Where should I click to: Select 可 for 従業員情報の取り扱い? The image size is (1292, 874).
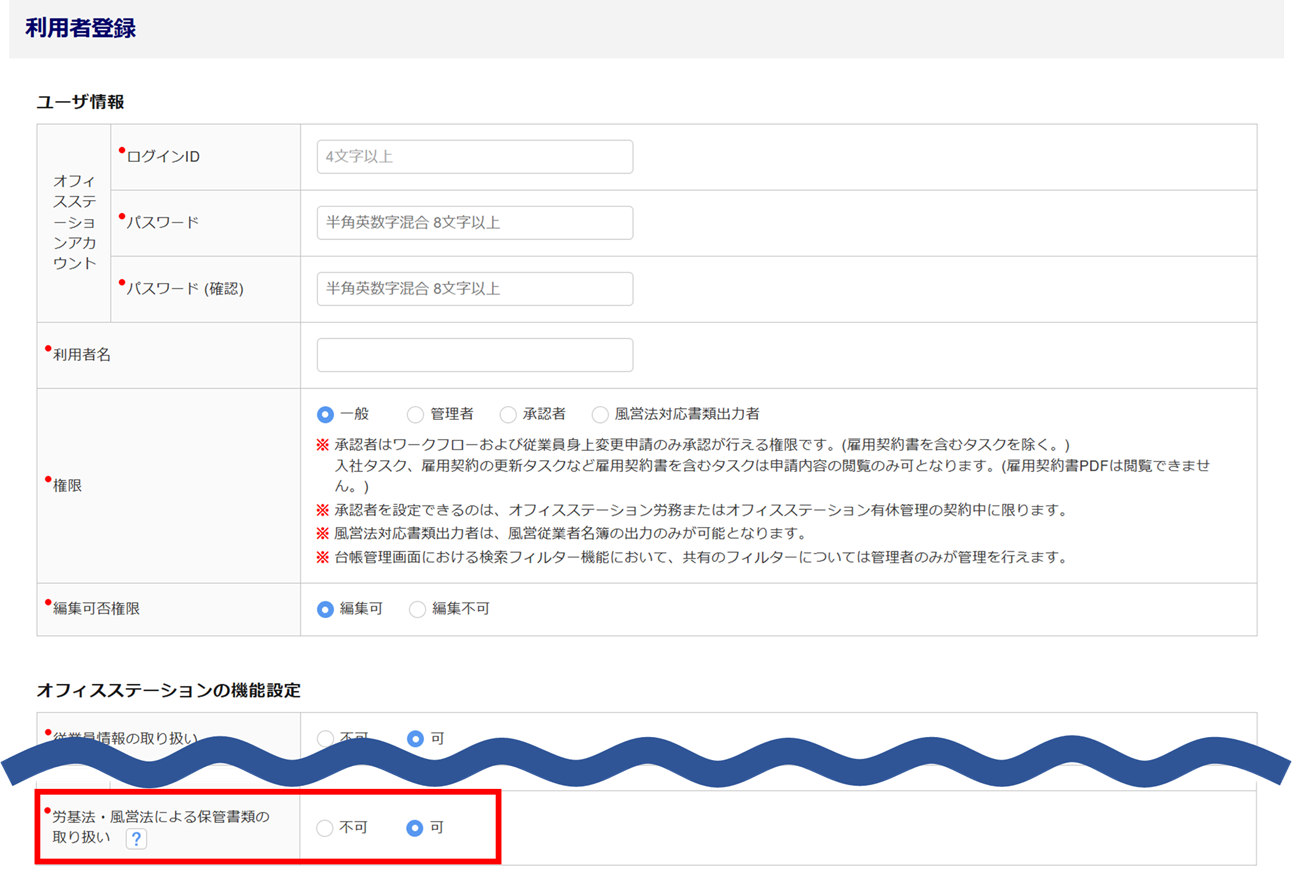point(415,739)
